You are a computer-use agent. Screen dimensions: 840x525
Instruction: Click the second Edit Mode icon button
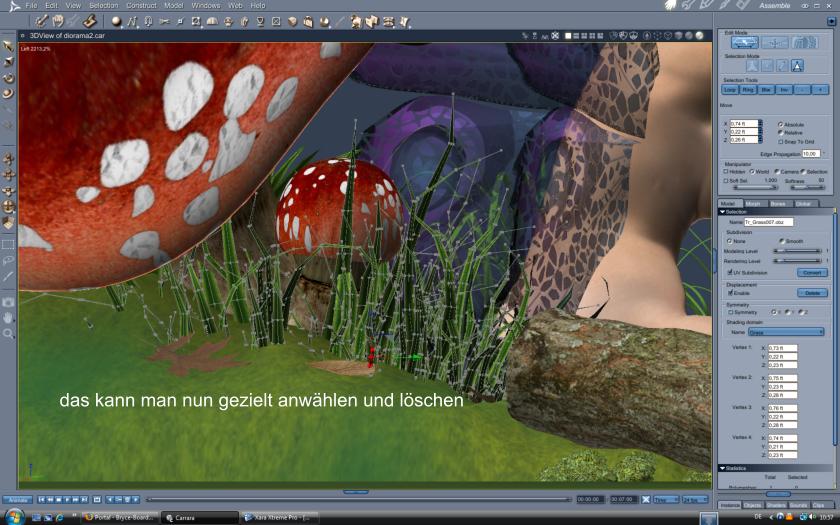click(x=775, y=42)
